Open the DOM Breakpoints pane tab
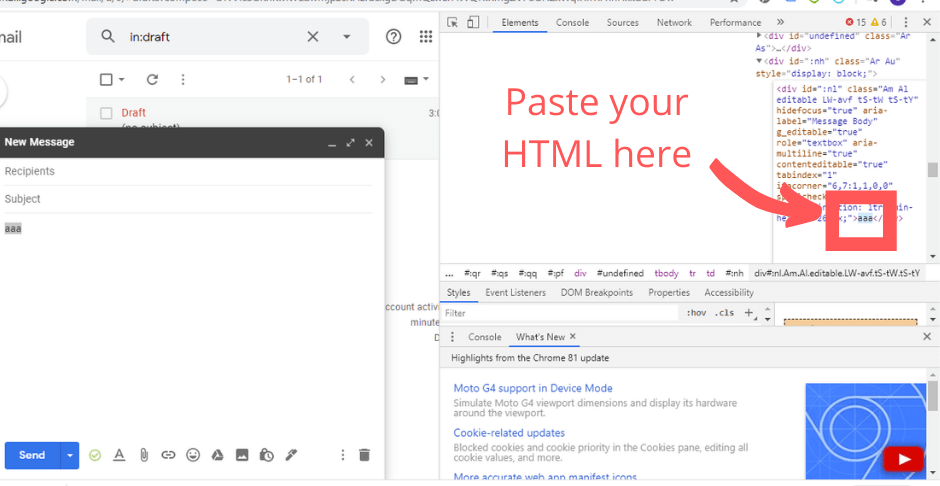The width and height of the screenshot is (940, 486). (x=596, y=292)
